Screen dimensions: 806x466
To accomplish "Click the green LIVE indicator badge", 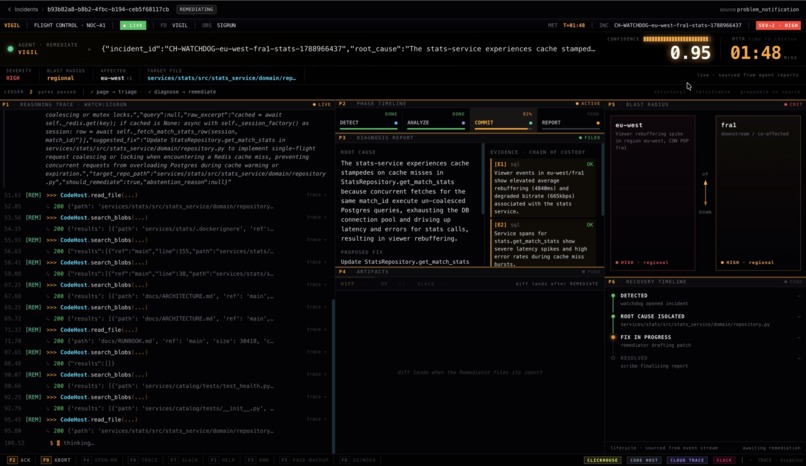I will (133, 25).
